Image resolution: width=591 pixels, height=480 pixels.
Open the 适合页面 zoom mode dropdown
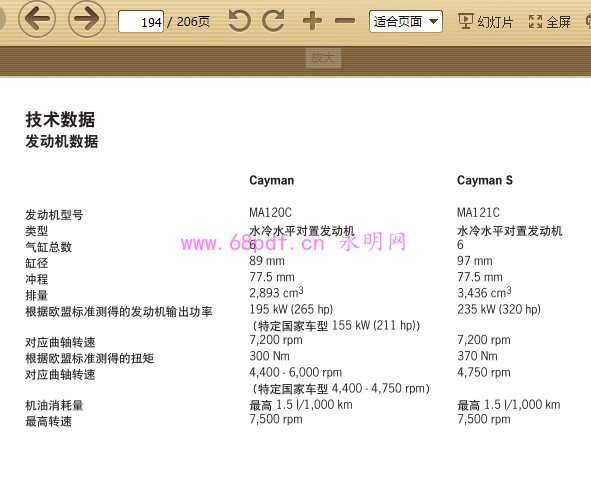tap(406, 21)
